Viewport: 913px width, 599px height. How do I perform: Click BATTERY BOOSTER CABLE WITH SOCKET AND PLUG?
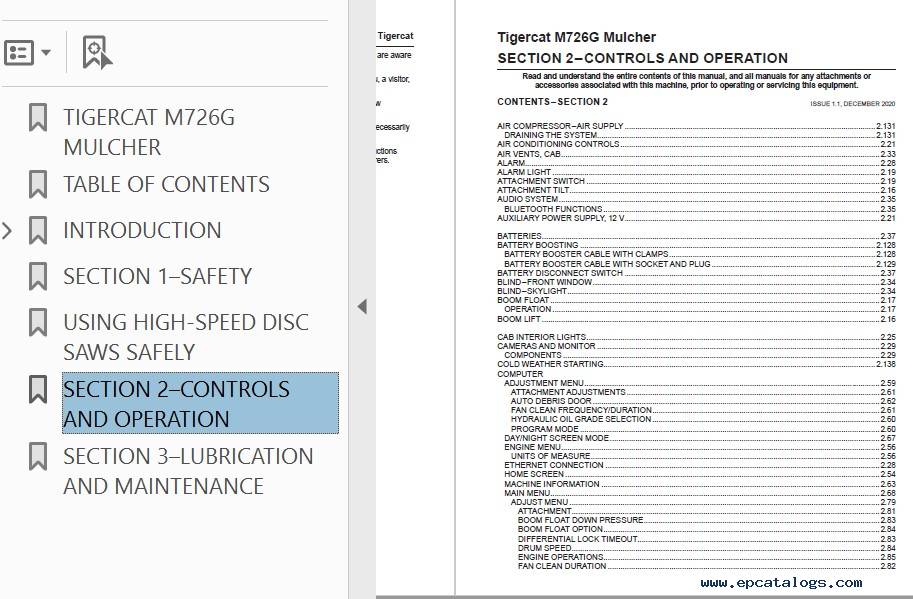700,264
